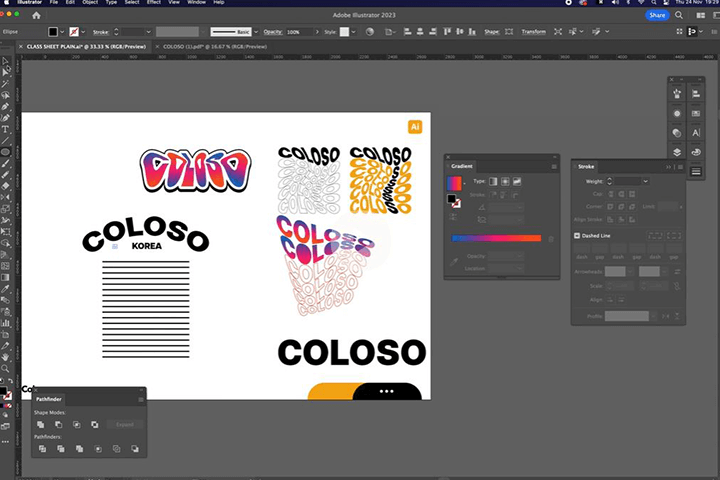
Task: Click the Expand button in Pathfinder
Action: pyautogui.click(x=124, y=424)
